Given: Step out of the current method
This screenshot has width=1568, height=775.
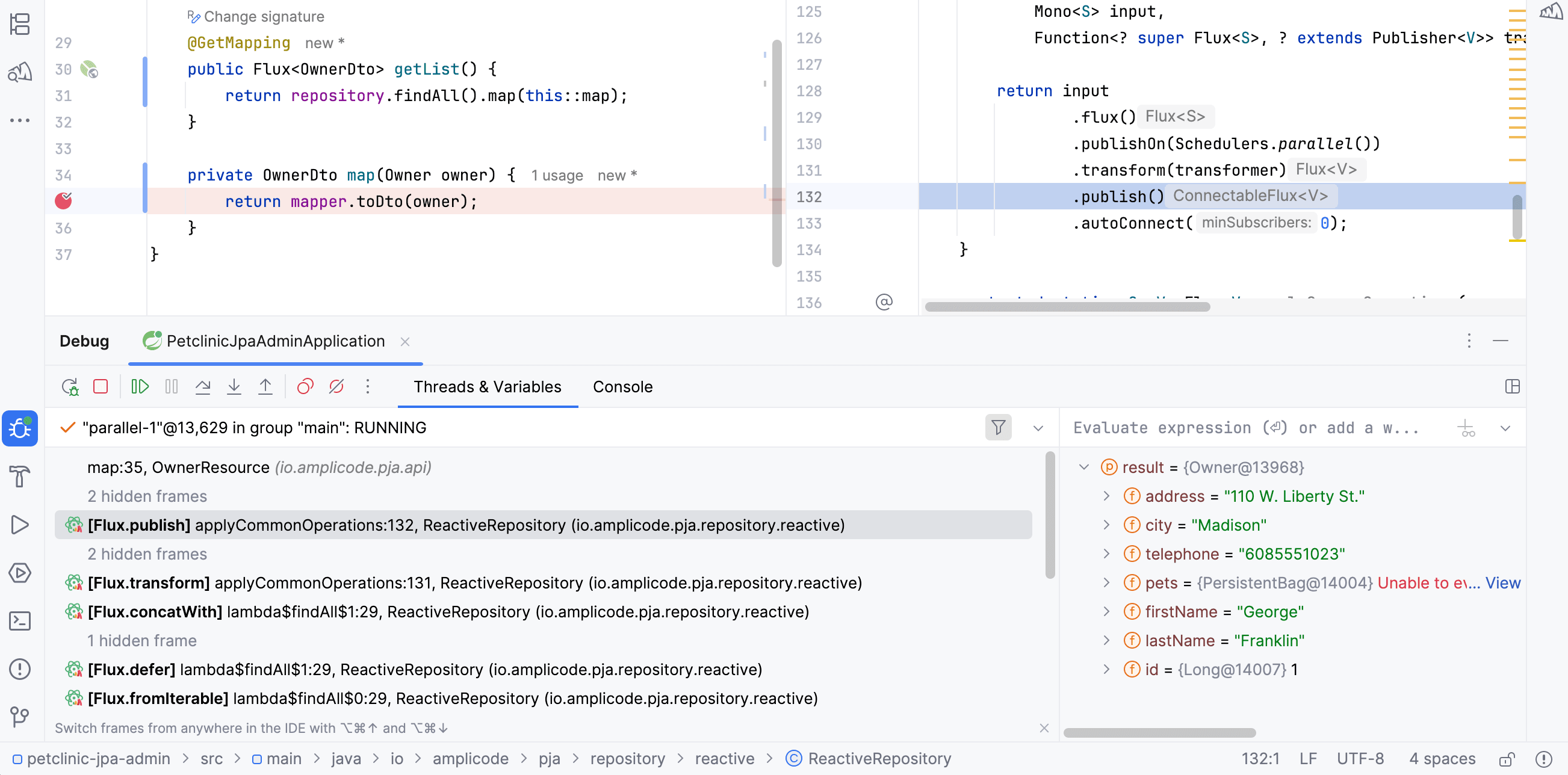Looking at the screenshot, I should tap(265, 387).
